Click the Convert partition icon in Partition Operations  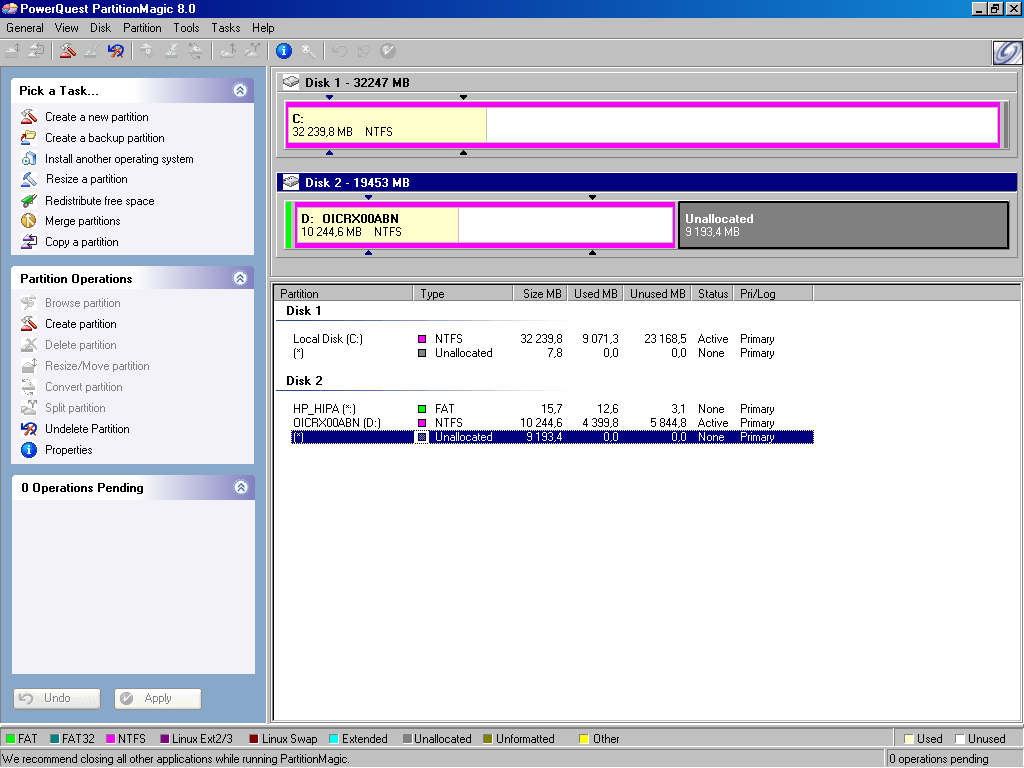[29, 387]
